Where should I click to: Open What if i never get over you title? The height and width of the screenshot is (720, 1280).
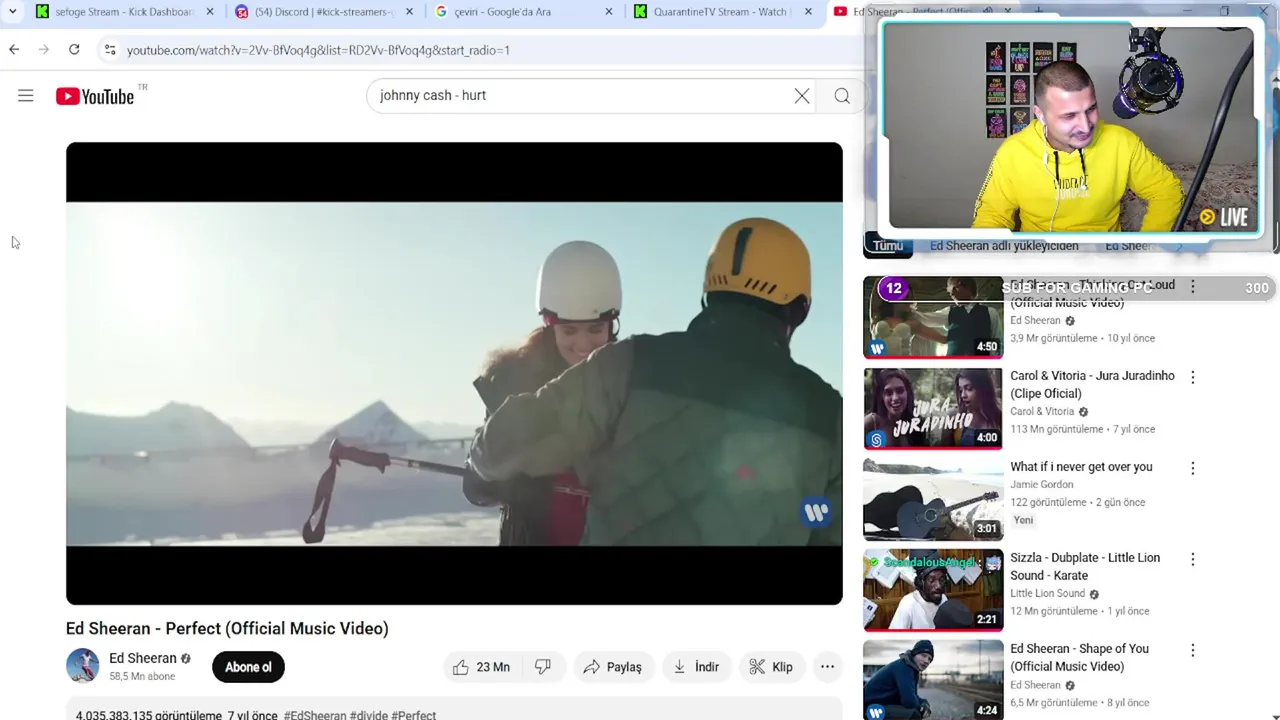click(1081, 467)
